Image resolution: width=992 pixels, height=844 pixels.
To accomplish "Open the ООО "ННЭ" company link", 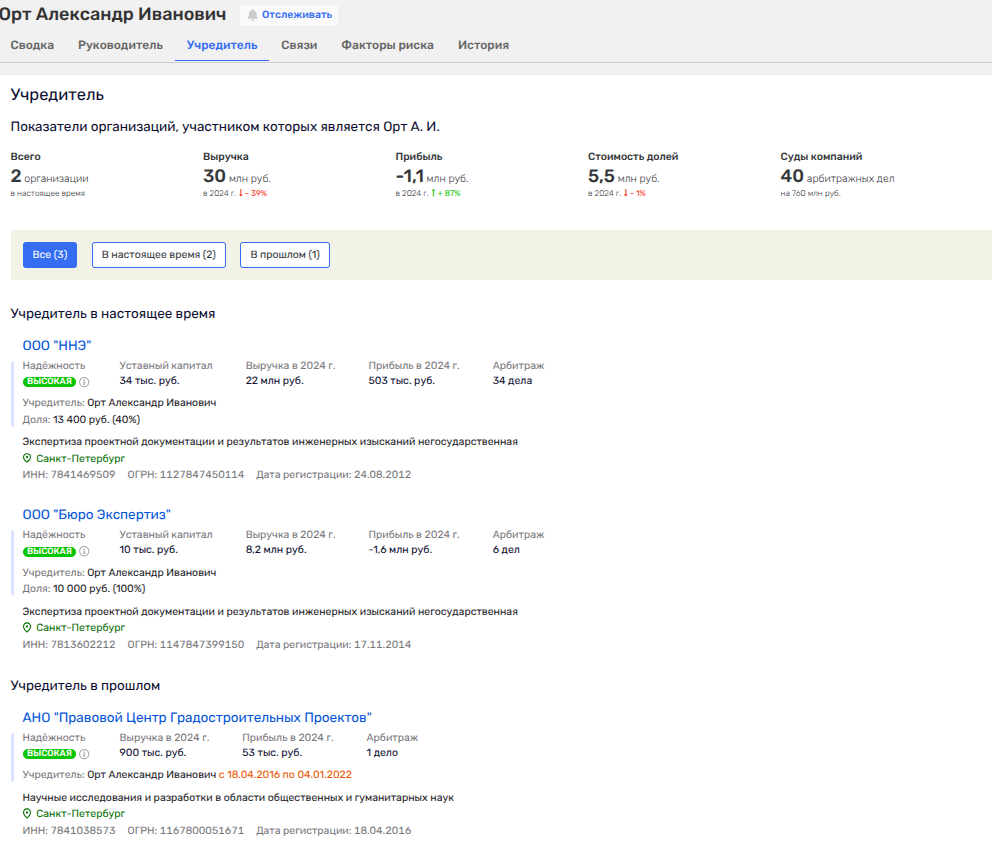I will [x=57, y=345].
